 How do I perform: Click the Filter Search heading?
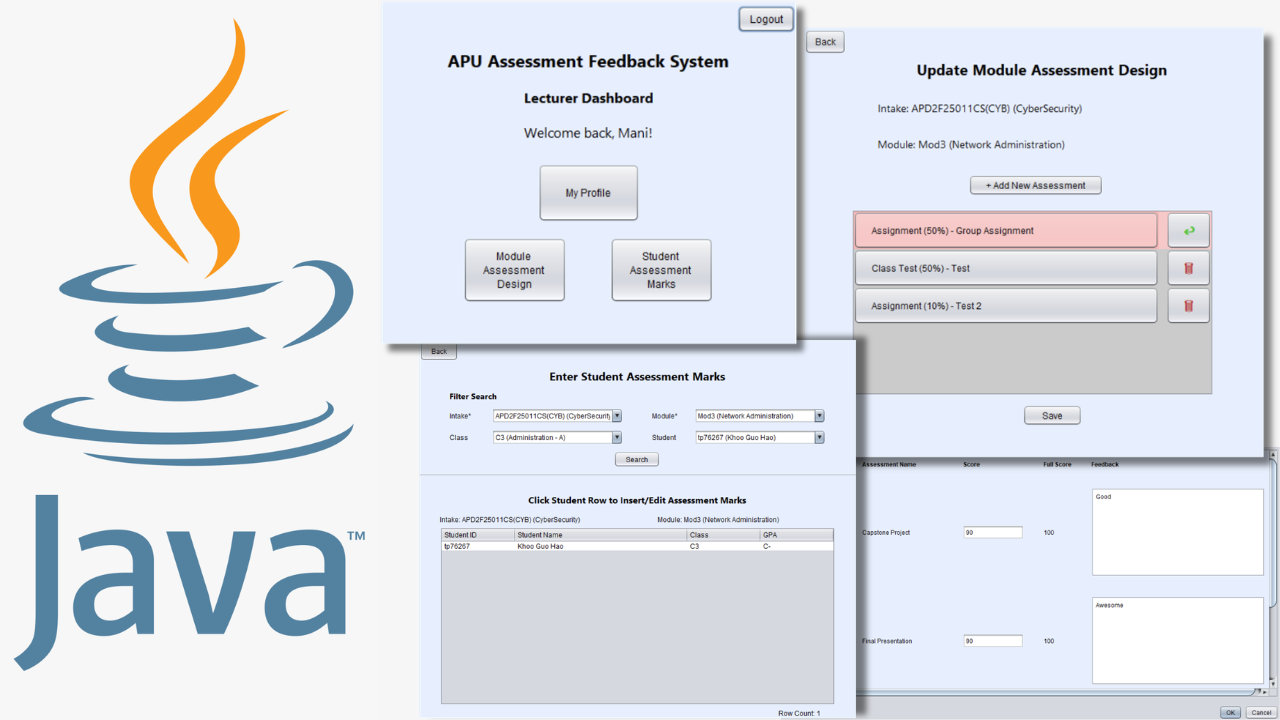click(x=473, y=397)
